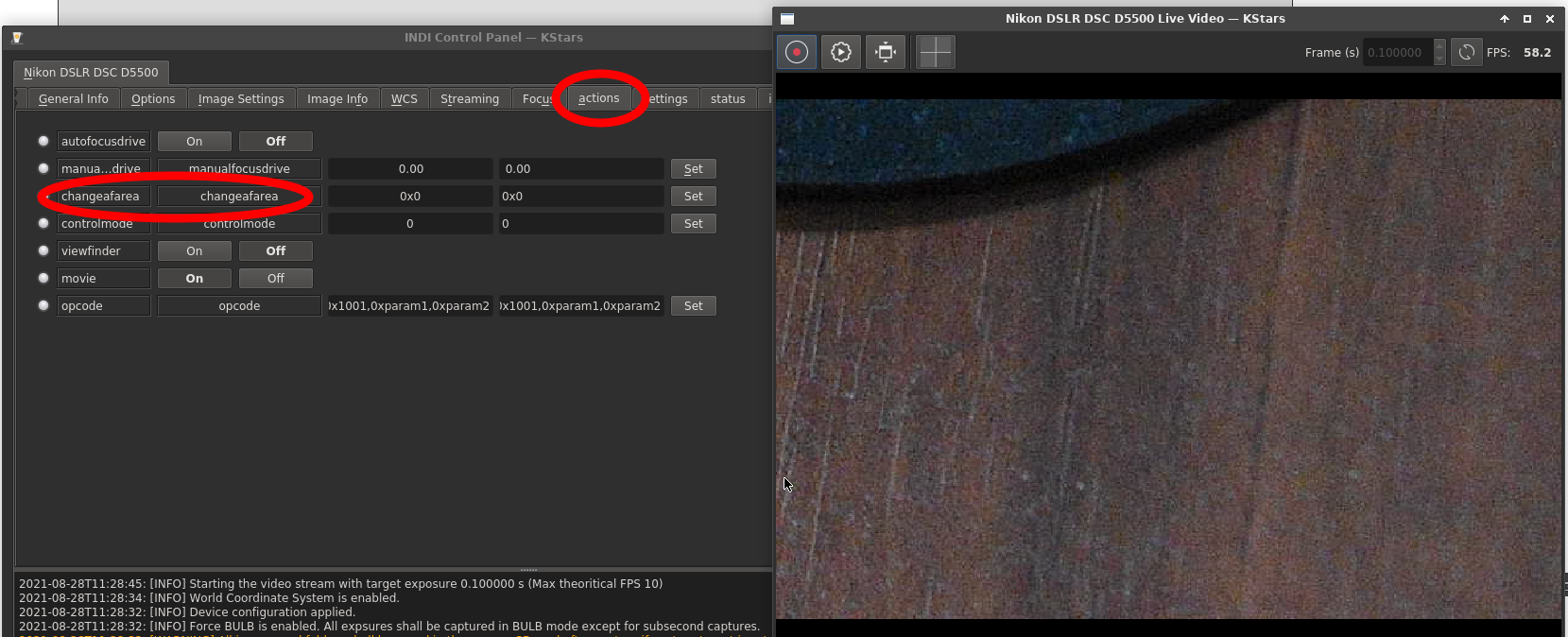Click the reset frame rate icon next to FPS
The image size is (1568, 637).
point(1466,53)
